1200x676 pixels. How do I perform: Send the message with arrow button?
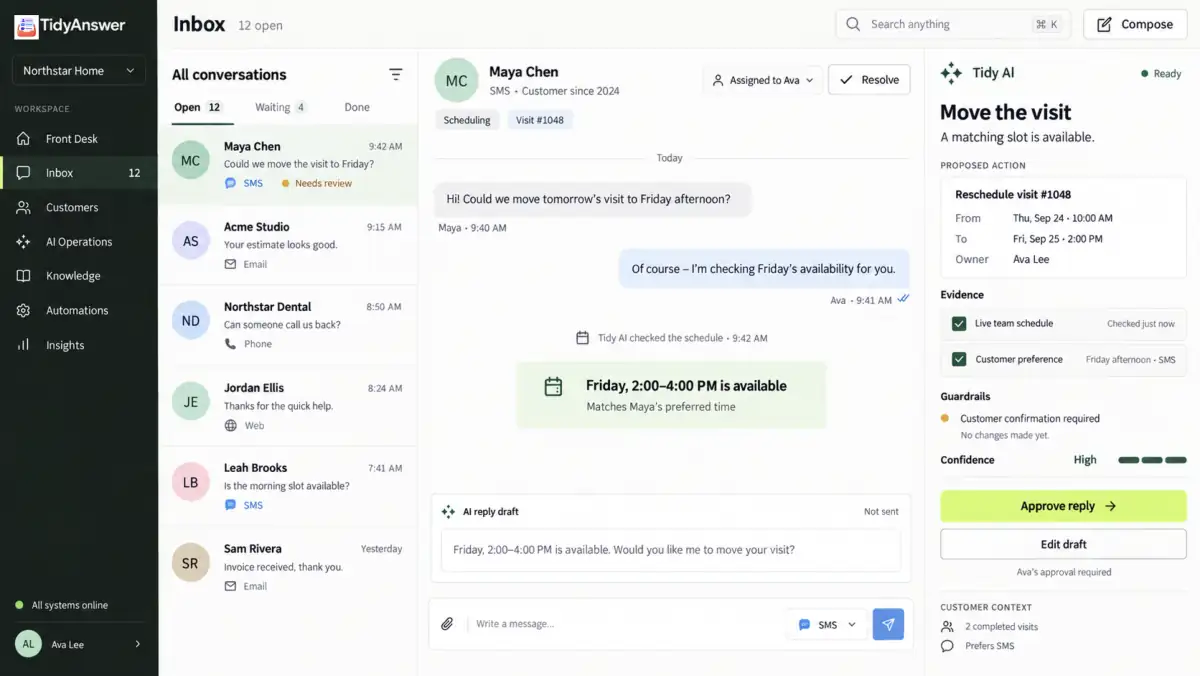pos(888,624)
